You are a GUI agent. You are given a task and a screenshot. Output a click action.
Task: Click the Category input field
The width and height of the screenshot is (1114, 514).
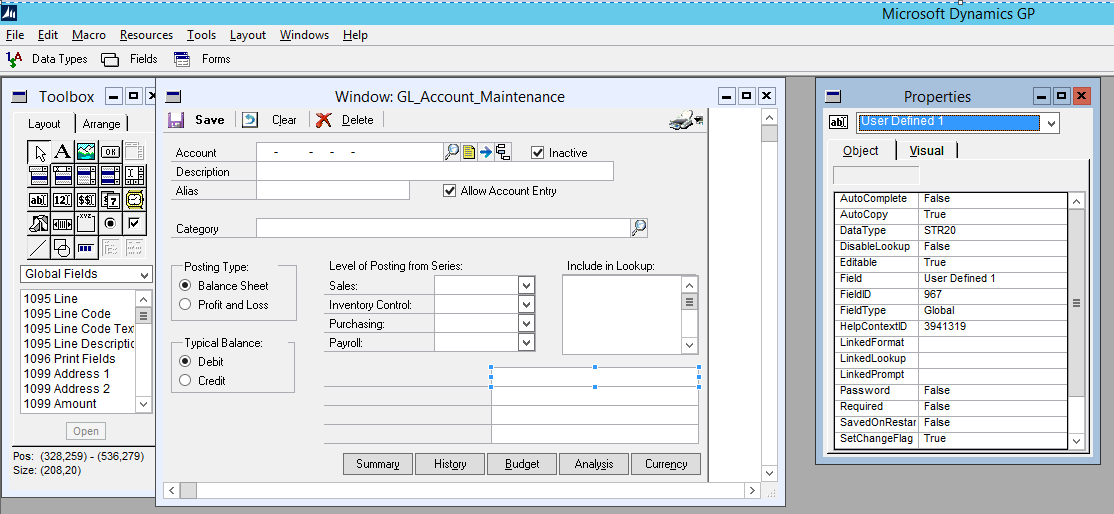click(443, 227)
